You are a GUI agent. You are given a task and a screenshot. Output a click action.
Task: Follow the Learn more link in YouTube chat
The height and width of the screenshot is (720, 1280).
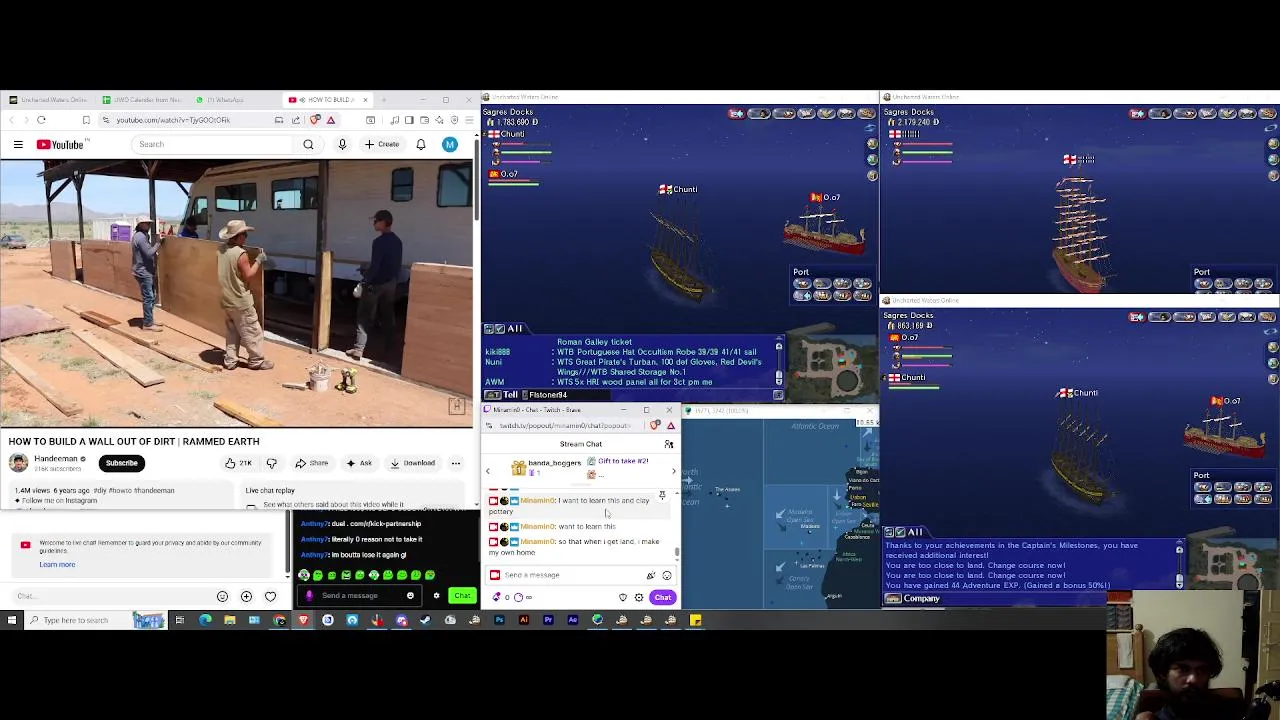click(x=57, y=564)
